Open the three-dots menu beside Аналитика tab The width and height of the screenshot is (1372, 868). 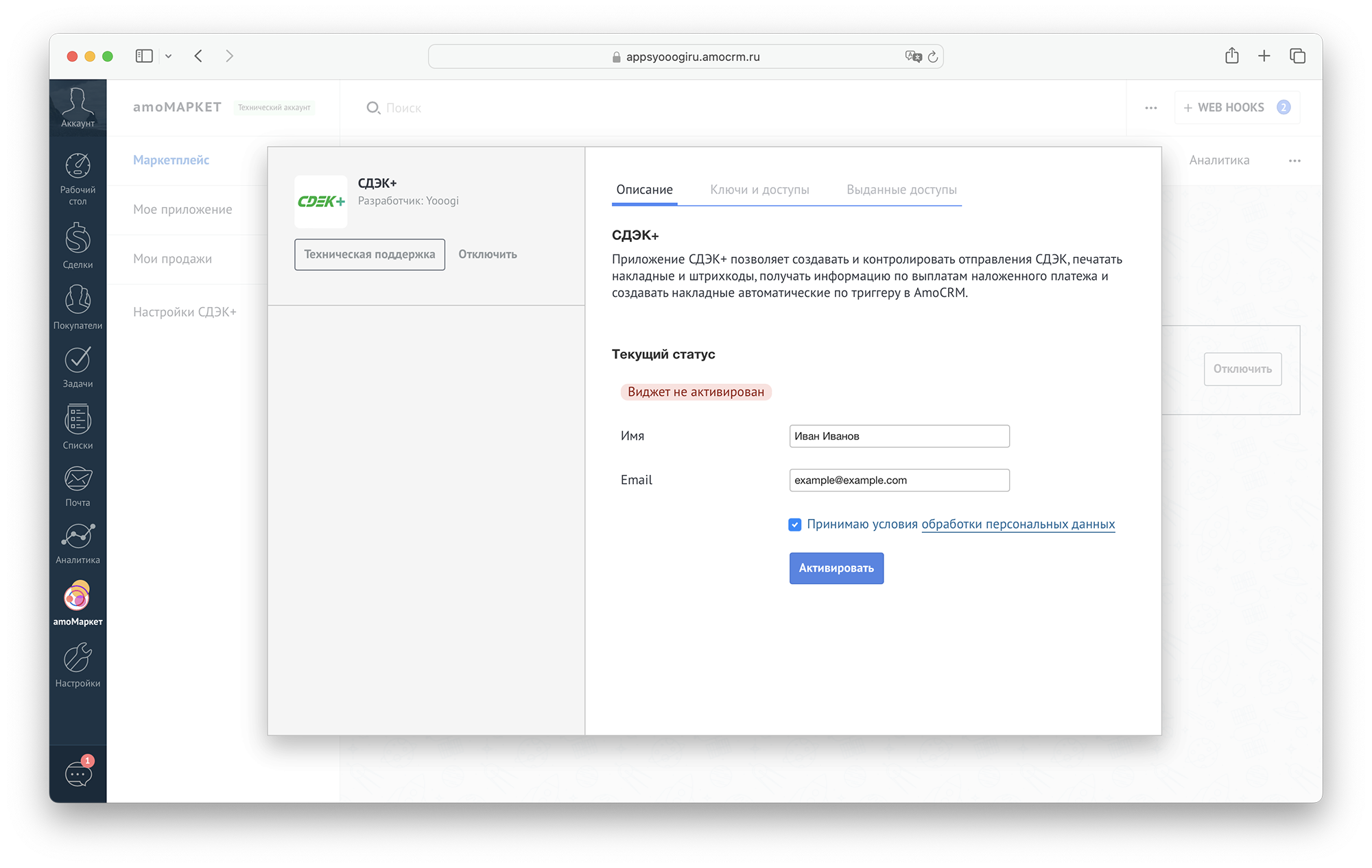(1294, 160)
